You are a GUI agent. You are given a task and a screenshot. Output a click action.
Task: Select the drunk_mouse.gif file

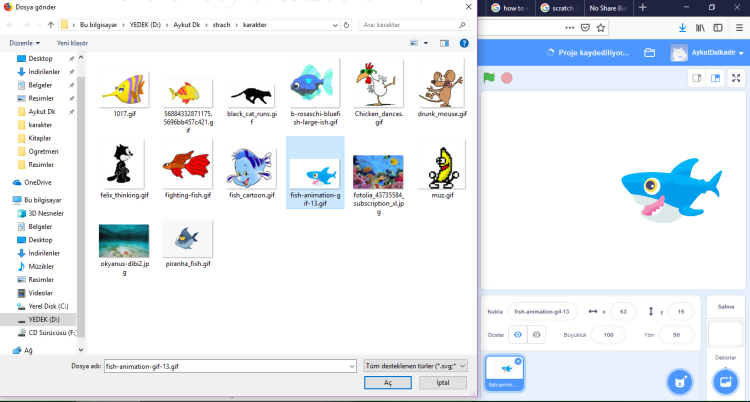[442, 89]
